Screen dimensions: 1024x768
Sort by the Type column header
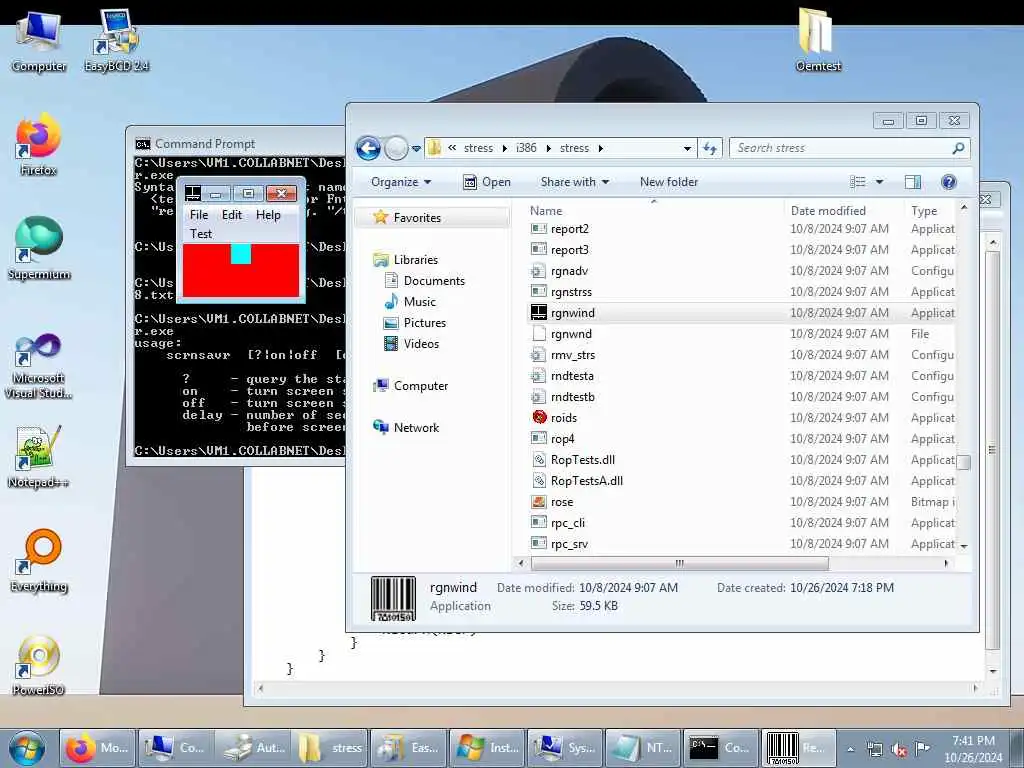point(931,211)
